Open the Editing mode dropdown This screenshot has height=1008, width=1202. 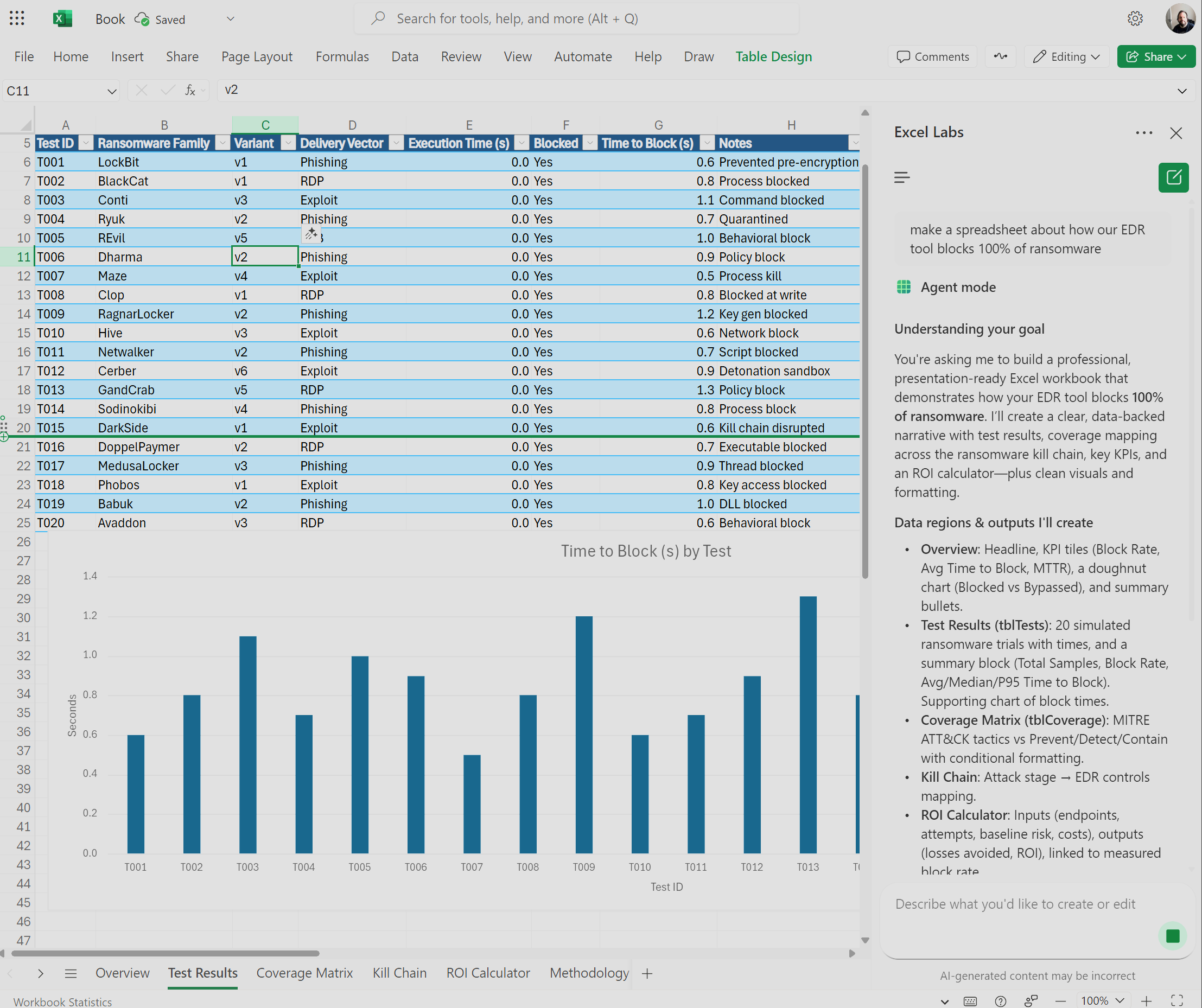[x=1066, y=56]
